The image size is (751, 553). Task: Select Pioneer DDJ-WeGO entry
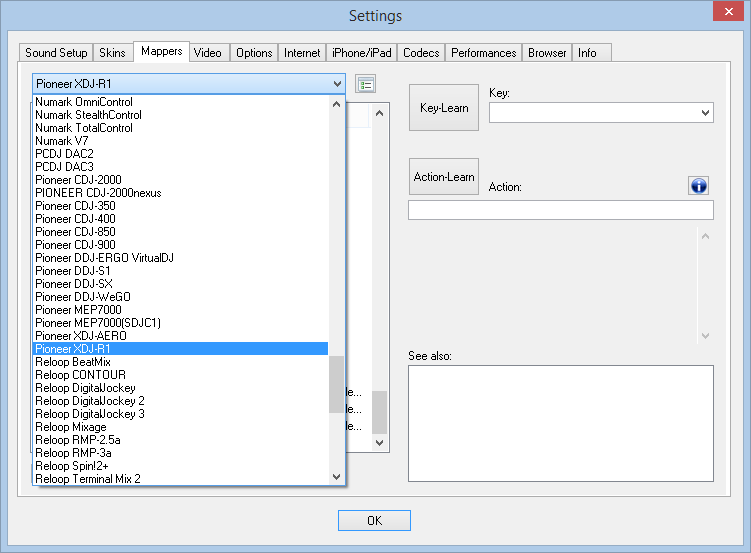click(x=181, y=297)
